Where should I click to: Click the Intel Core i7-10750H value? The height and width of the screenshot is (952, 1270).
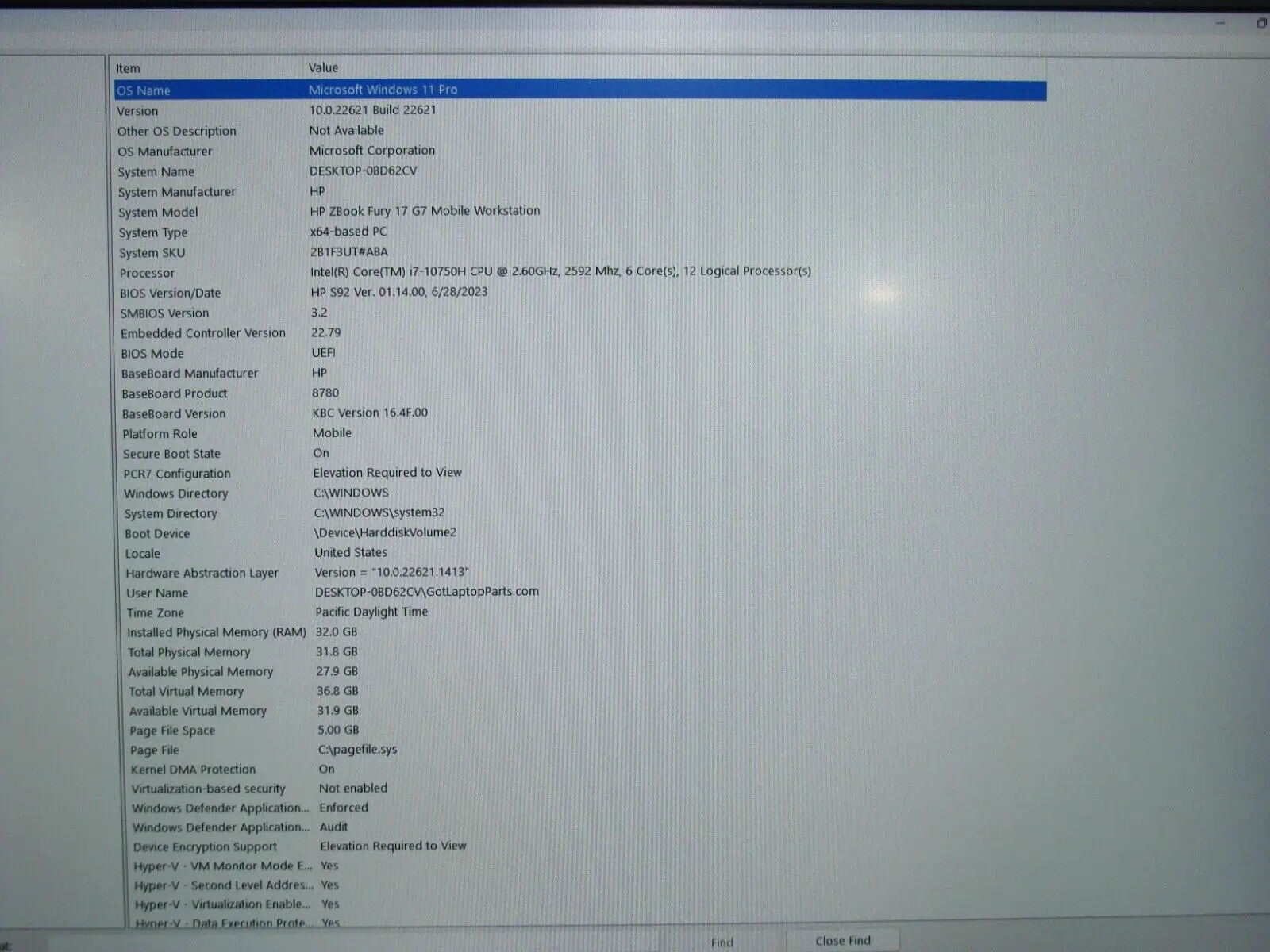[x=560, y=271]
